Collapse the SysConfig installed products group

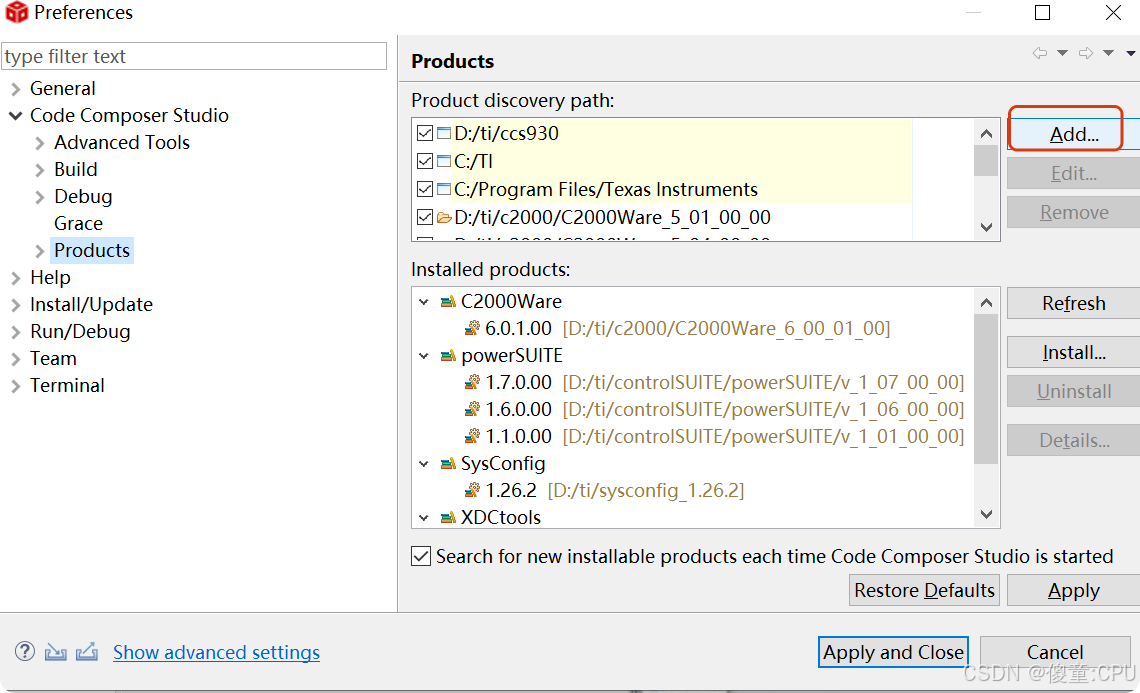pyautogui.click(x=424, y=464)
